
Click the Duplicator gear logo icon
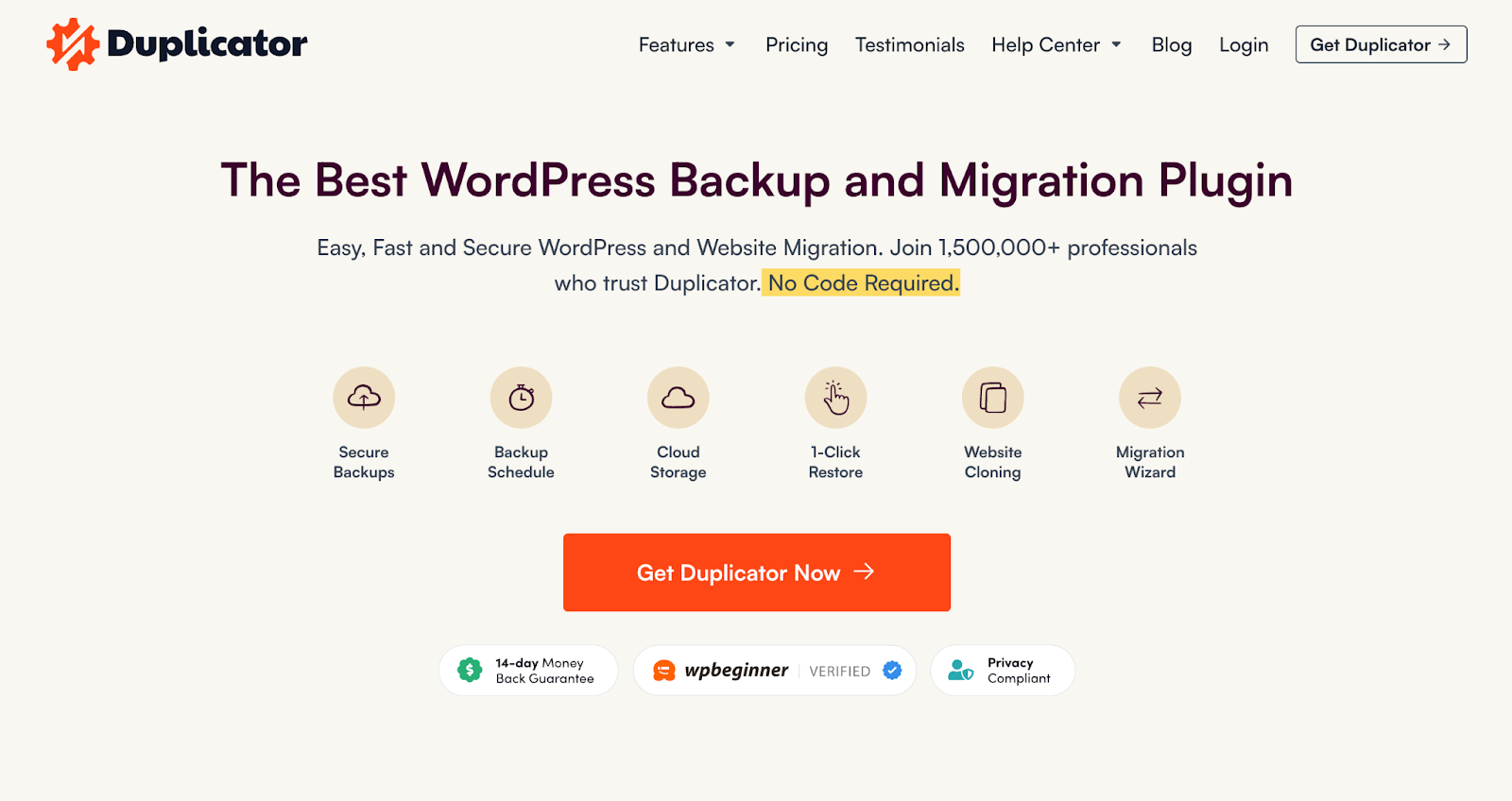pos(73,44)
